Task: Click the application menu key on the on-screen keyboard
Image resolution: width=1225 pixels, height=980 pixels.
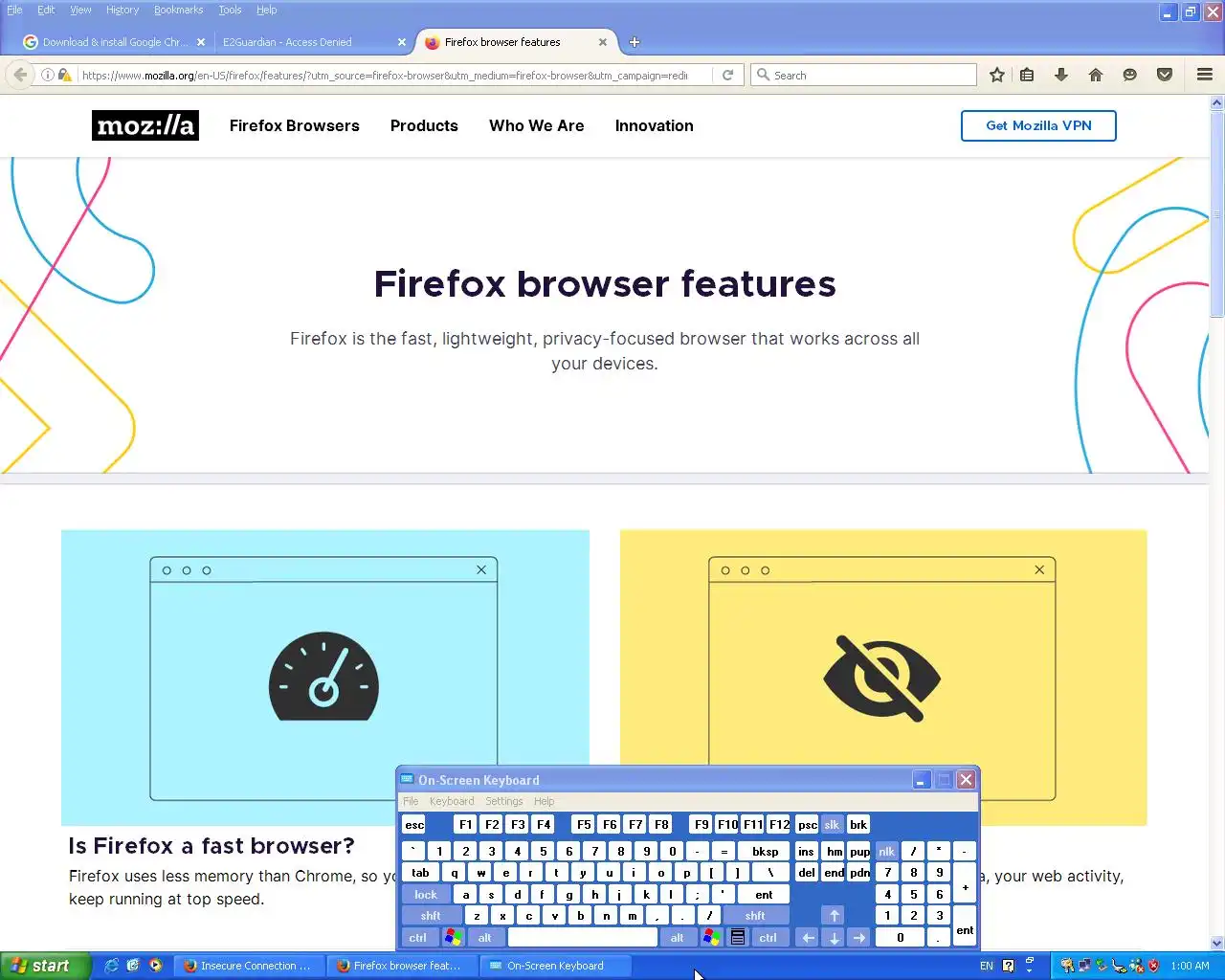Action: (x=738, y=938)
